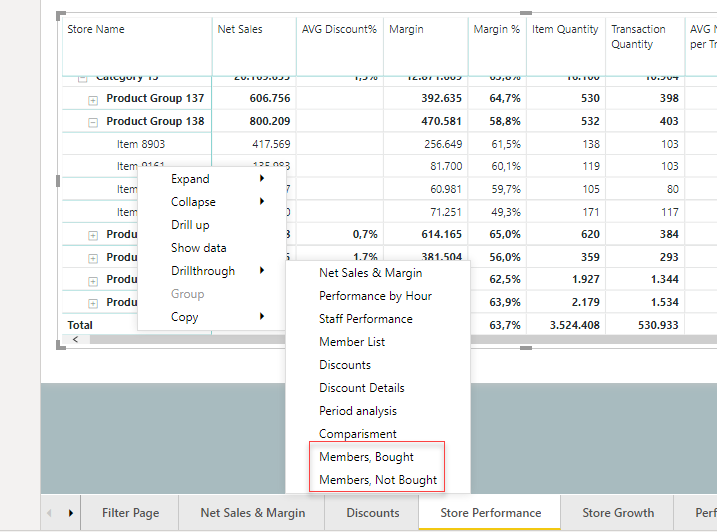The image size is (717, 532).
Task: Choose Members, Bought drillthrough option
Action: point(366,457)
